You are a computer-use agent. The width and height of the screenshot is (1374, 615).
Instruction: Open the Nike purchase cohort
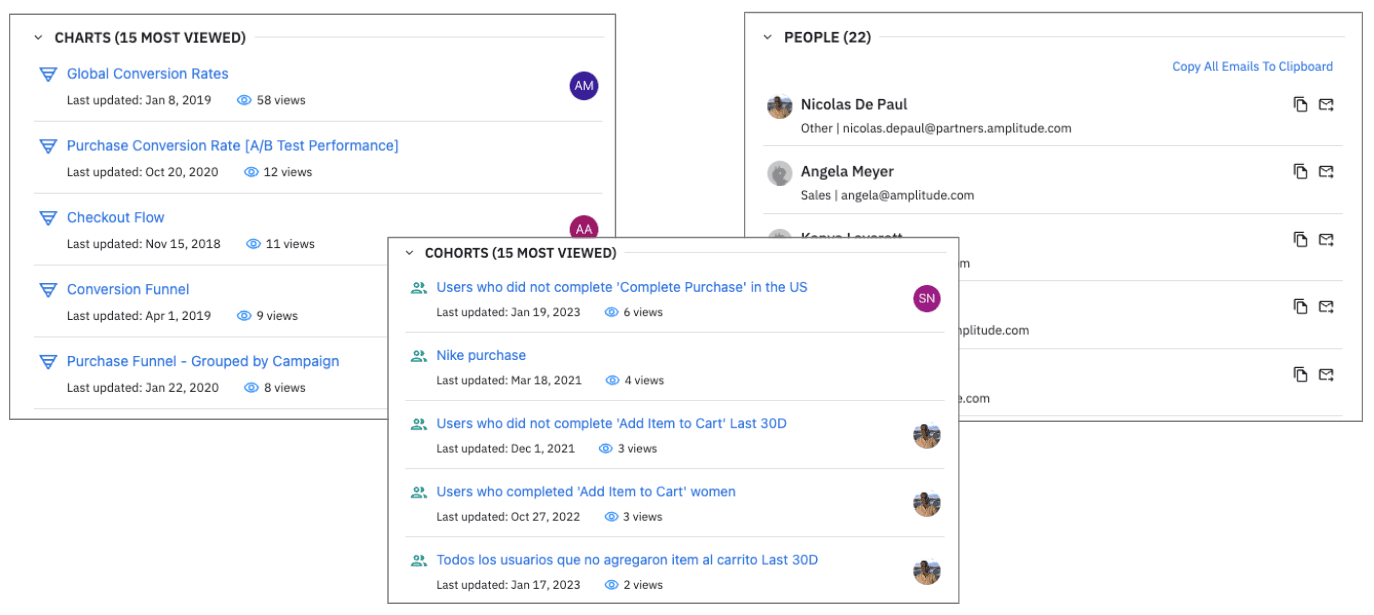click(x=481, y=356)
